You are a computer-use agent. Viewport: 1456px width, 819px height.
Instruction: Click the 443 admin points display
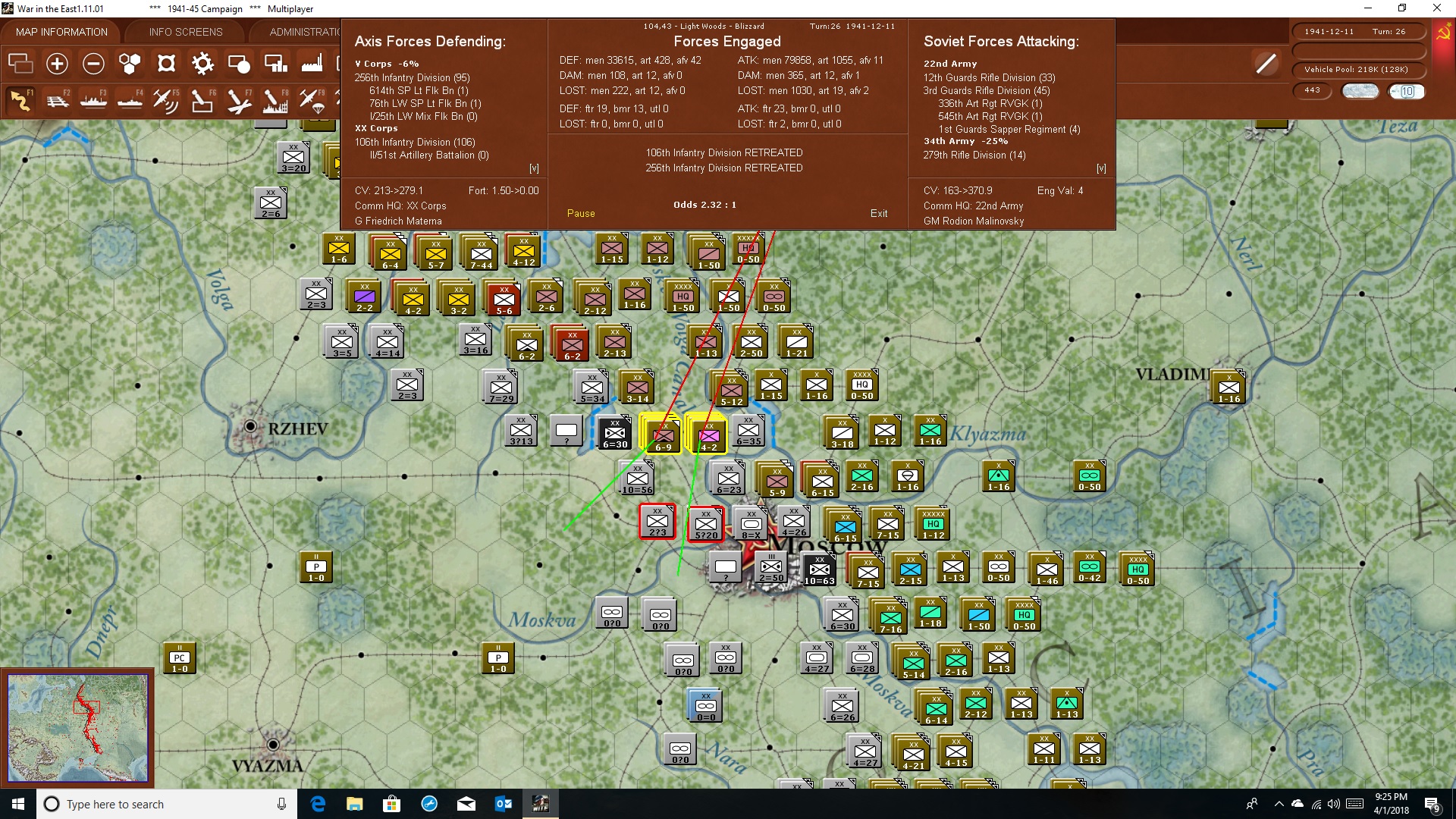coord(1312,90)
